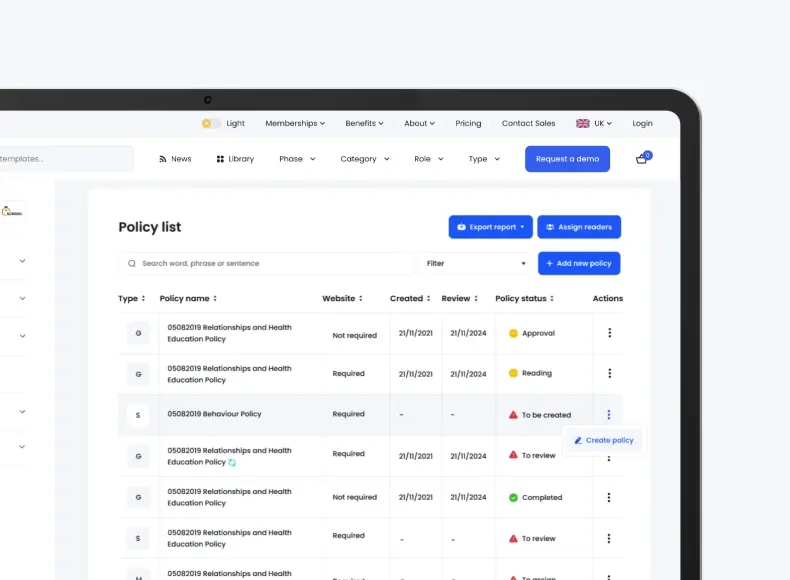Click the Reading status yellow icon

(513, 373)
